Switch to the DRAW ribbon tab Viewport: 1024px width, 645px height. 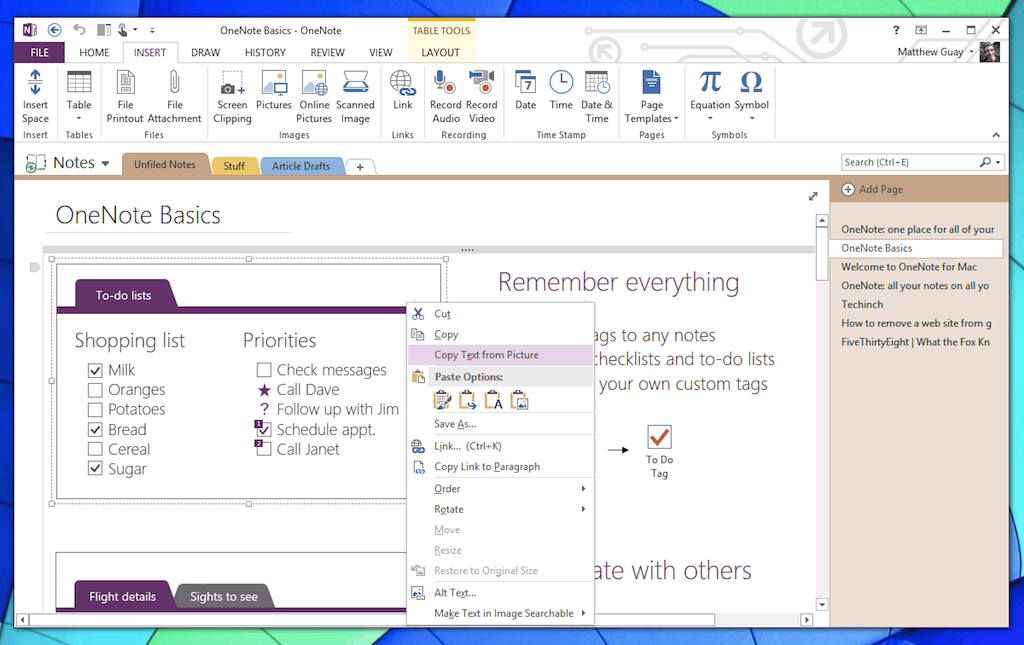pyautogui.click(x=205, y=52)
